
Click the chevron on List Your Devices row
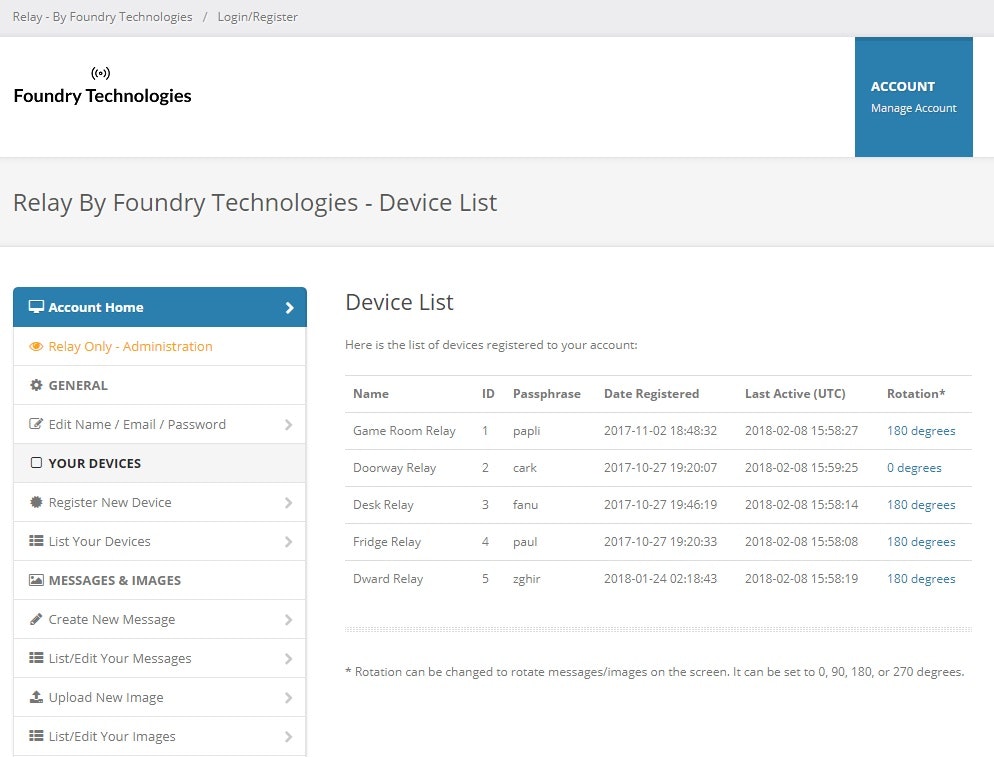(x=288, y=541)
